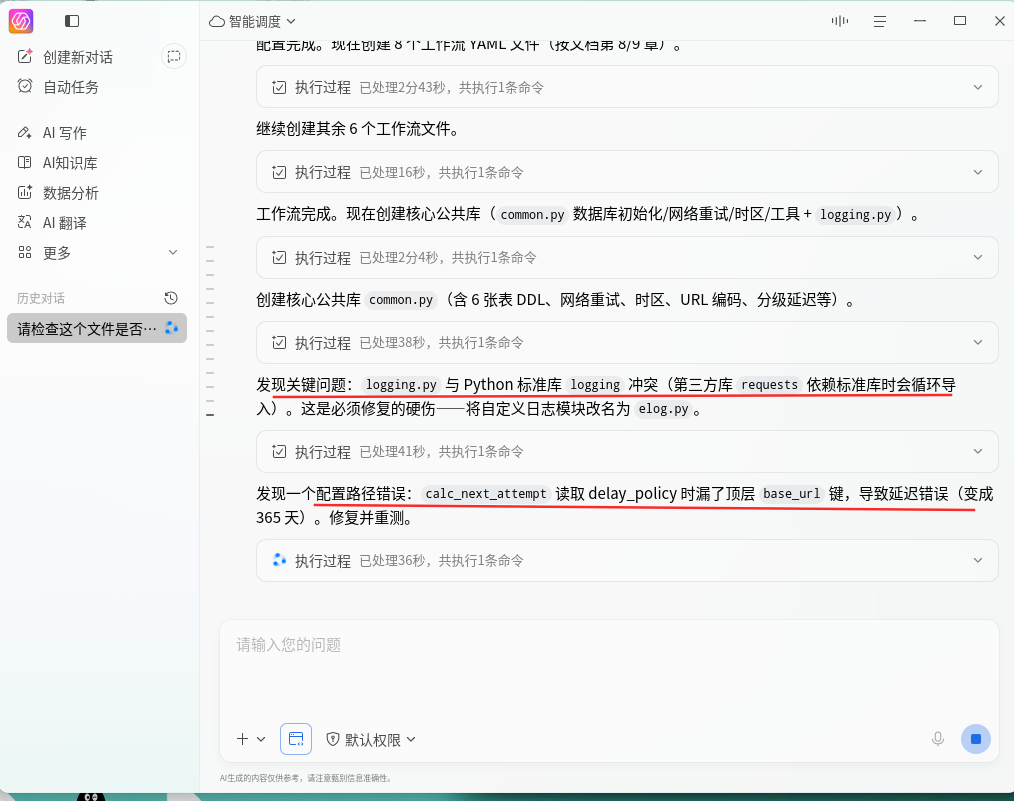
Task: Expand 执行过程 已处理2分4秒 panel
Action: point(627,257)
